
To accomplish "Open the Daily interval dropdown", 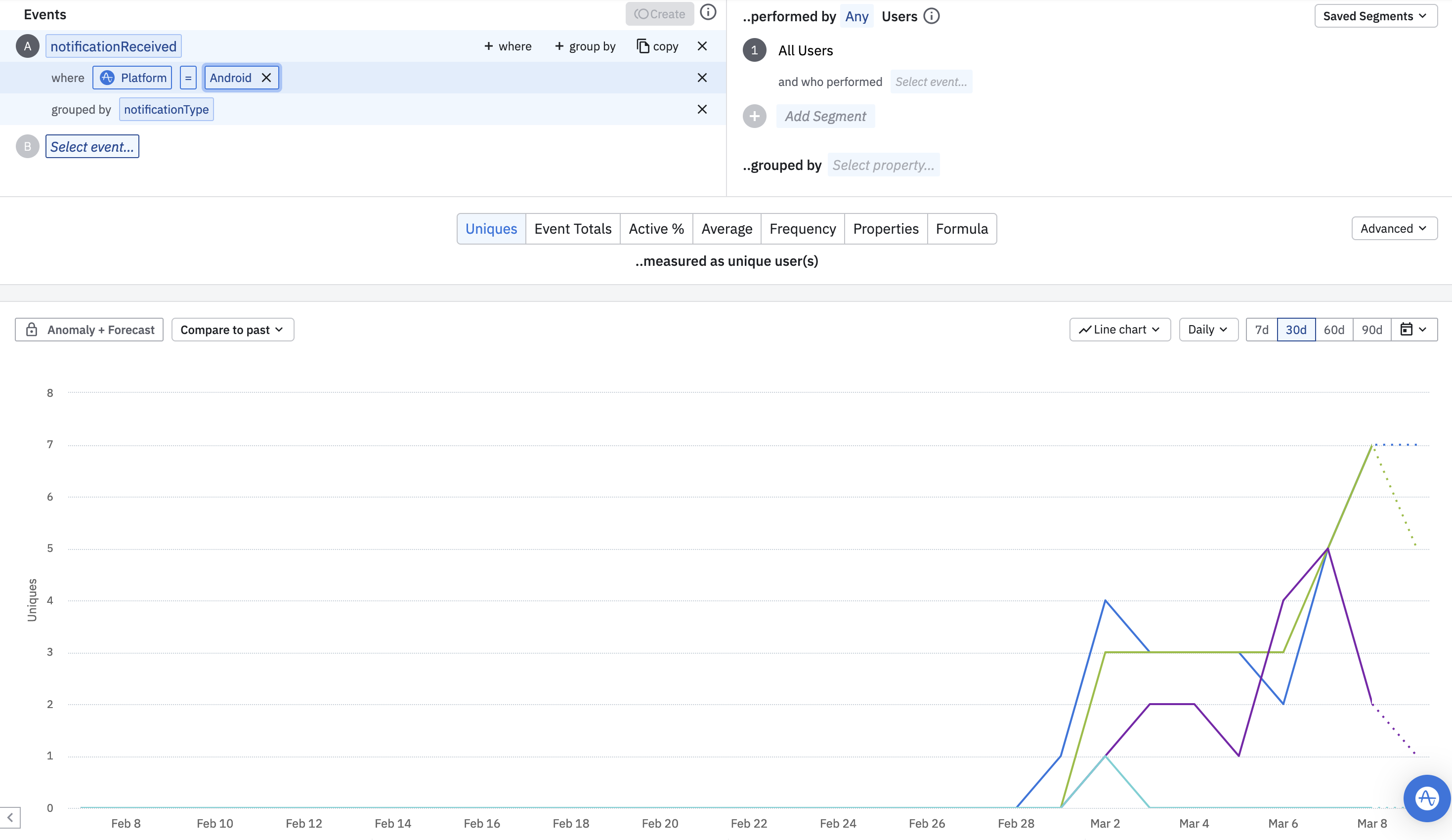I will coord(1208,330).
